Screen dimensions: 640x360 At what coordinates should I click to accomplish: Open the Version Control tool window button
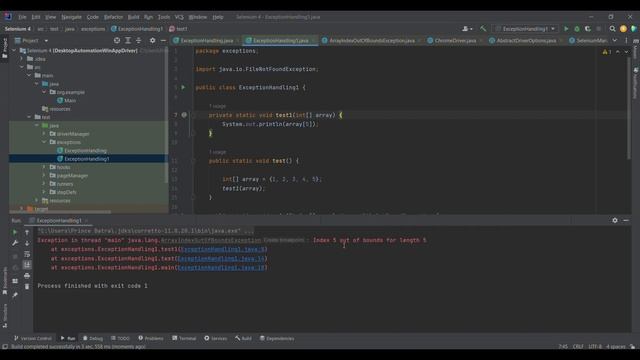[x=33, y=338]
